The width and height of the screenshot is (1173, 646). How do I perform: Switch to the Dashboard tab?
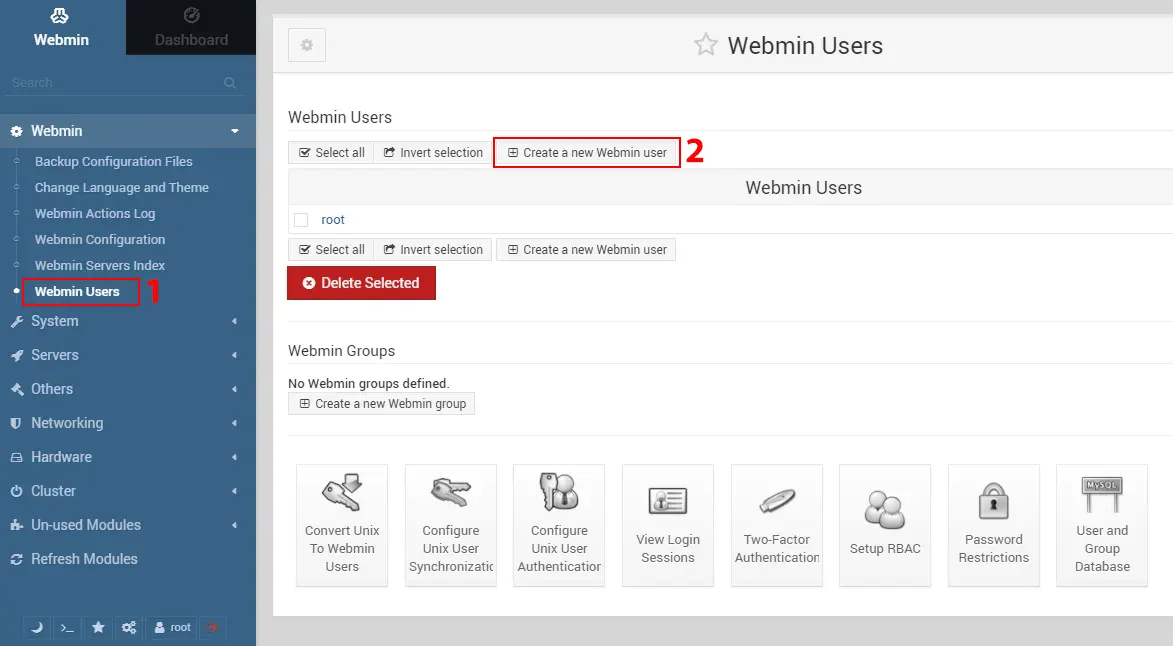[x=191, y=28]
